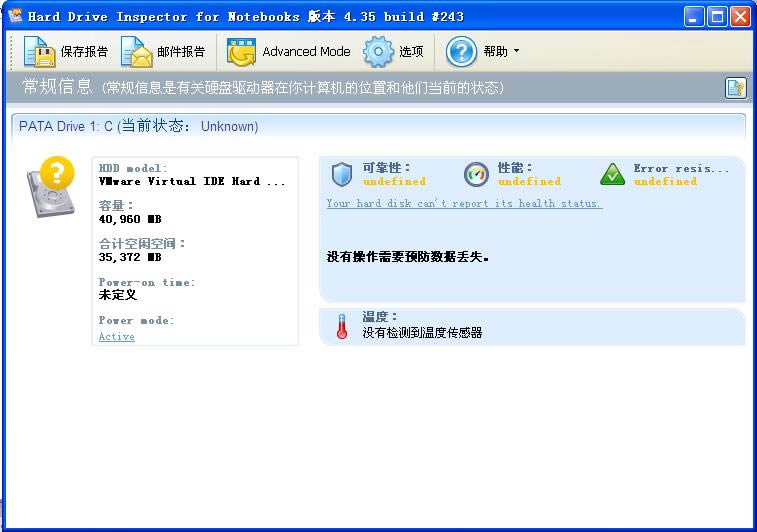Click the Advanced Mode toolbar icon
The width and height of the screenshot is (757, 532).
click(241, 52)
